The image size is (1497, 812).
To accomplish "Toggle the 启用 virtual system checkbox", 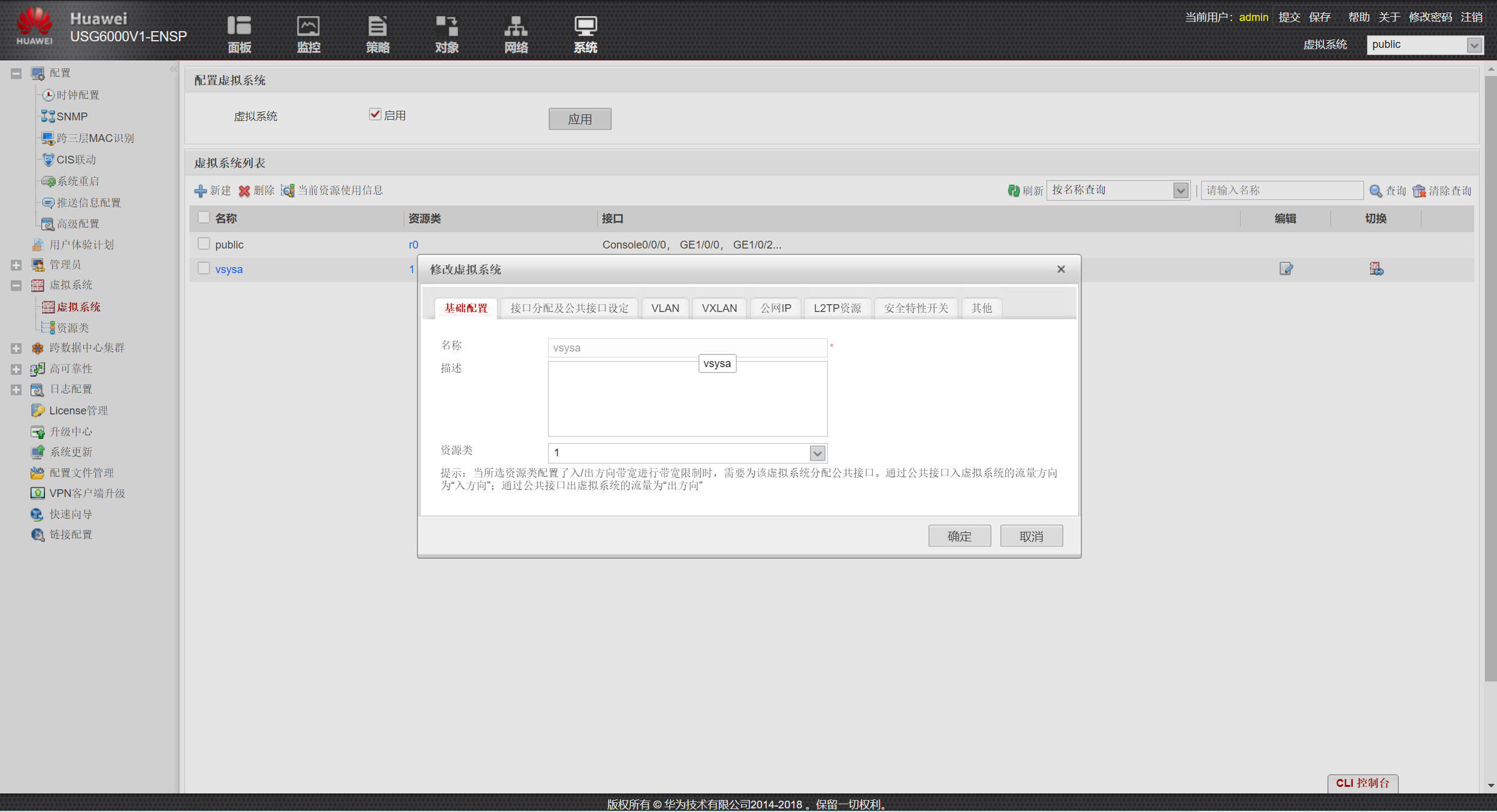I will click(x=375, y=114).
